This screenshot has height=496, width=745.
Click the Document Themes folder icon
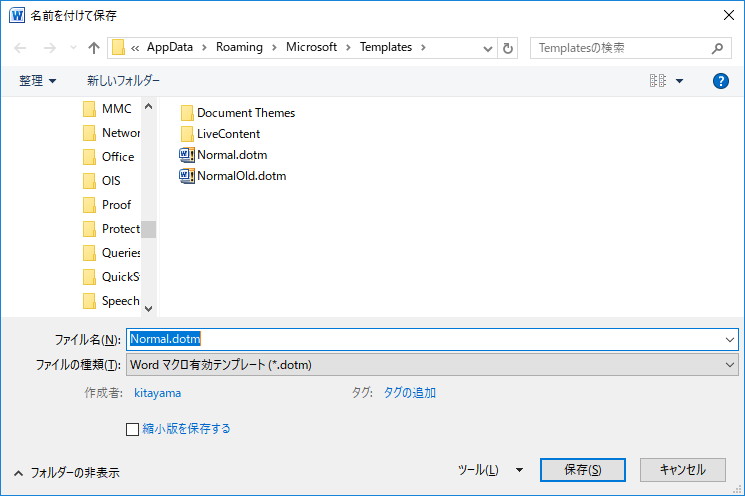point(187,113)
